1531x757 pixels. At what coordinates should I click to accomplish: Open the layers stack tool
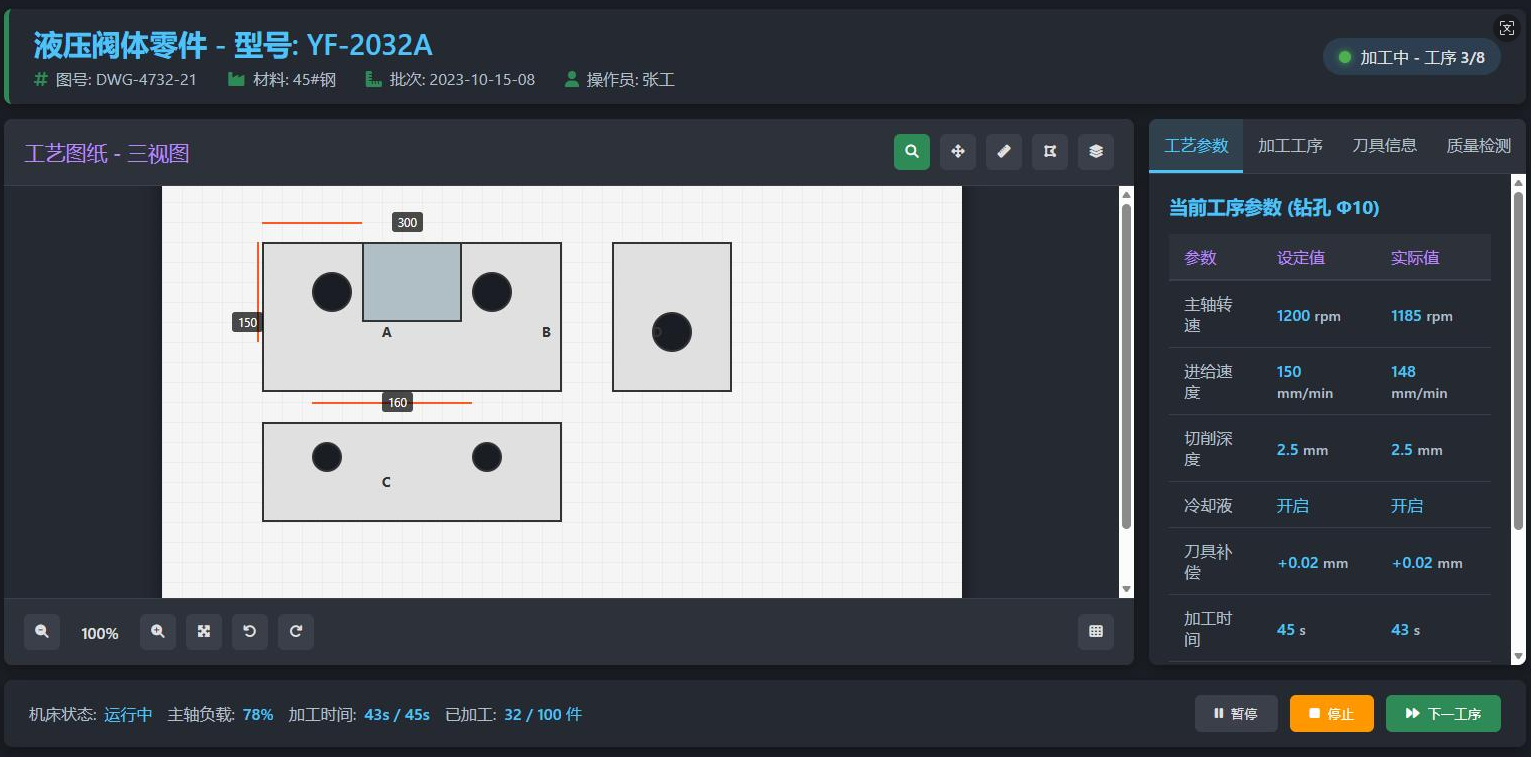pos(1096,152)
